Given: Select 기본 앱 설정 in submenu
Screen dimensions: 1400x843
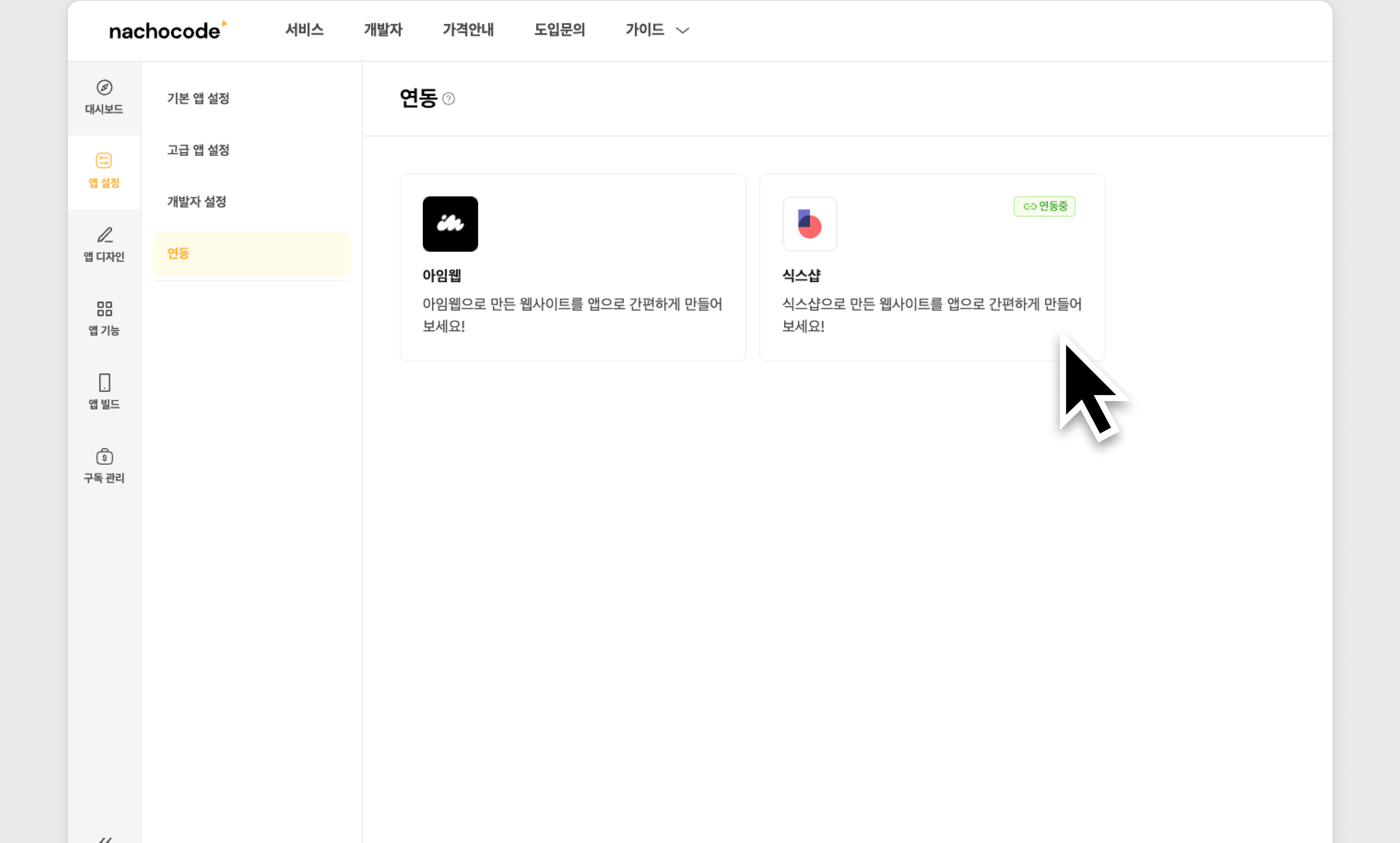Looking at the screenshot, I should point(198,98).
